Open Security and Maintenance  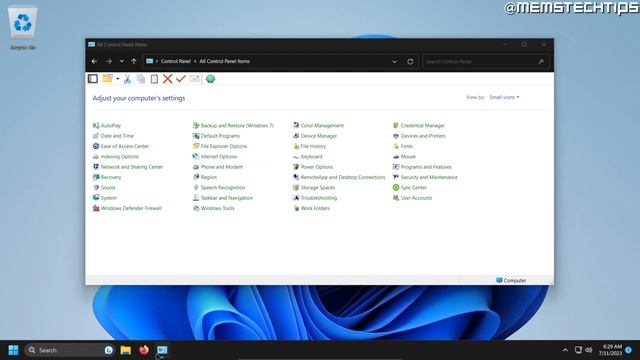[x=425, y=177]
